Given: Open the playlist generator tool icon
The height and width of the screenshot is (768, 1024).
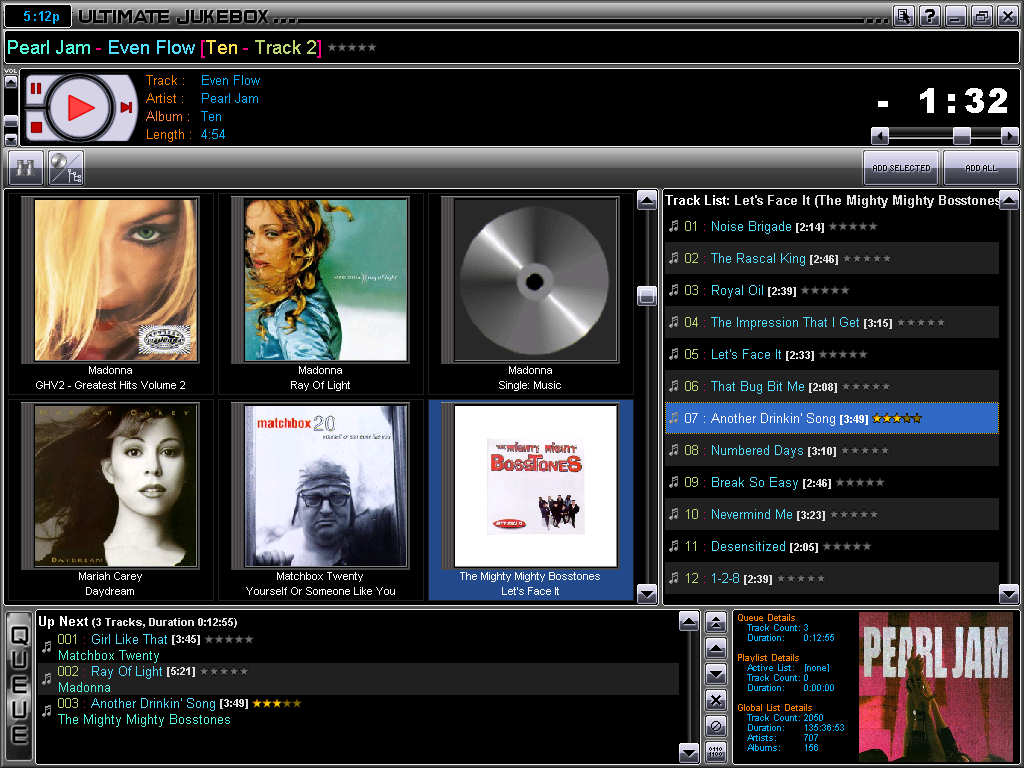Looking at the screenshot, I should pos(66,167).
